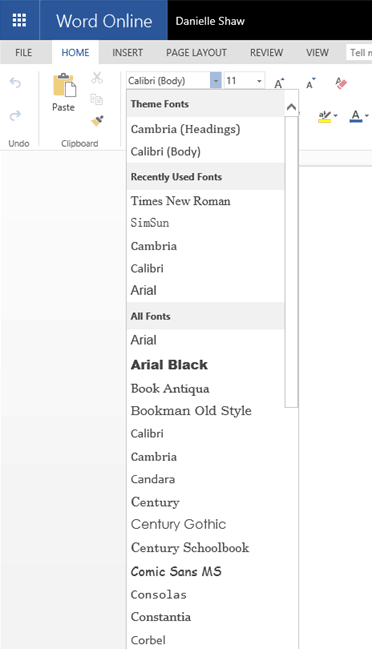Click the Danielle Shaw user name
Viewport: 372px width, 649px height.
click(210, 21)
